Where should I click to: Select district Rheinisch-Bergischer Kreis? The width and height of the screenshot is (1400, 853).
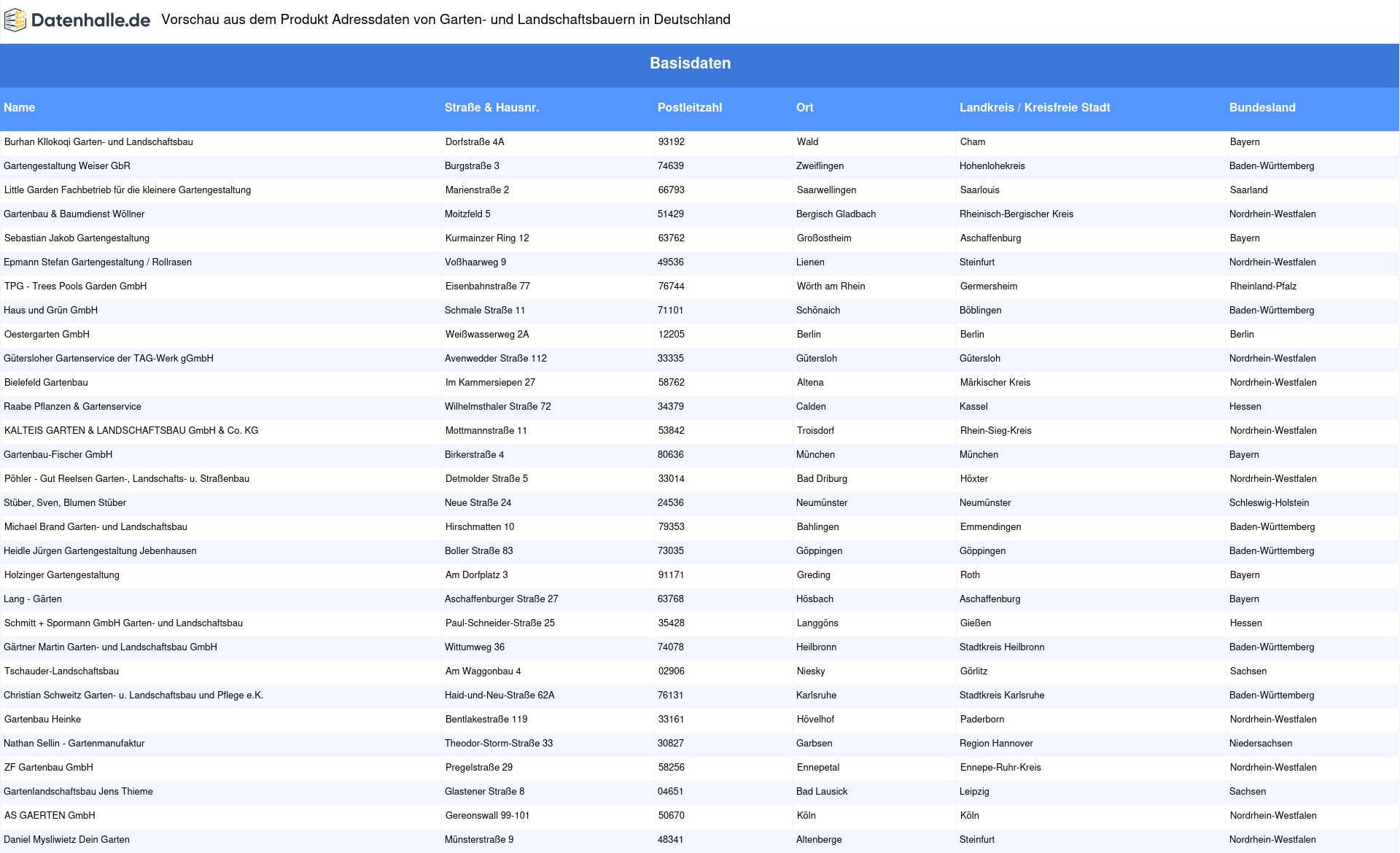coord(1016,214)
